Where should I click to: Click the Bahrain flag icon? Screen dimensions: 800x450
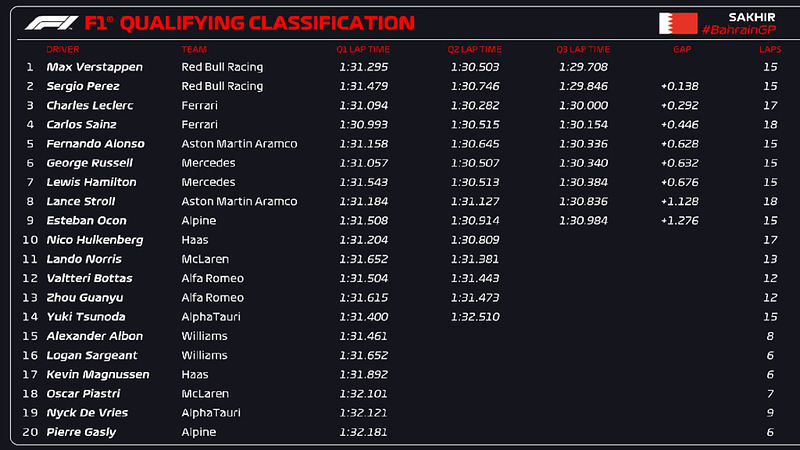pos(678,23)
